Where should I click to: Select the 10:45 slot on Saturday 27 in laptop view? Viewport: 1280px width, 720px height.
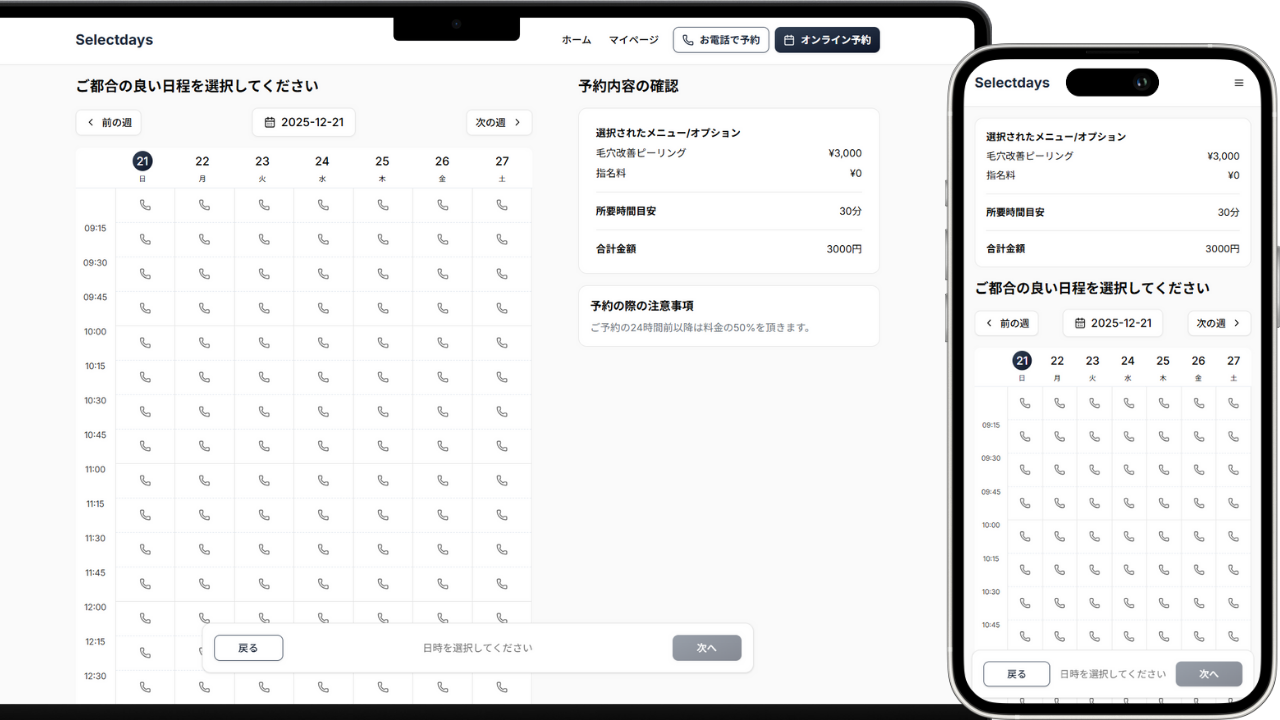pos(502,446)
